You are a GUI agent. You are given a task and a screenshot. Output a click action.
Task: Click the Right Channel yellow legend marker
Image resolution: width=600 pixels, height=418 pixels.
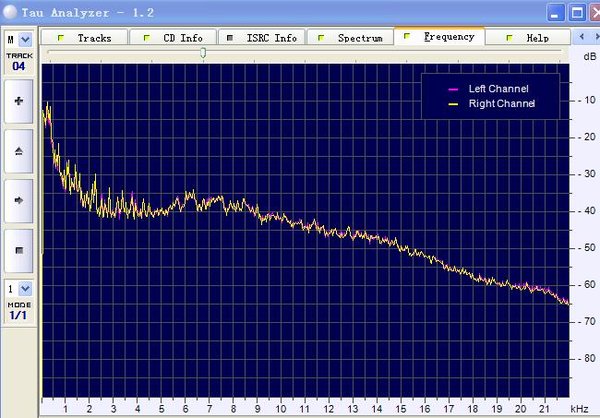pos(453,104)
